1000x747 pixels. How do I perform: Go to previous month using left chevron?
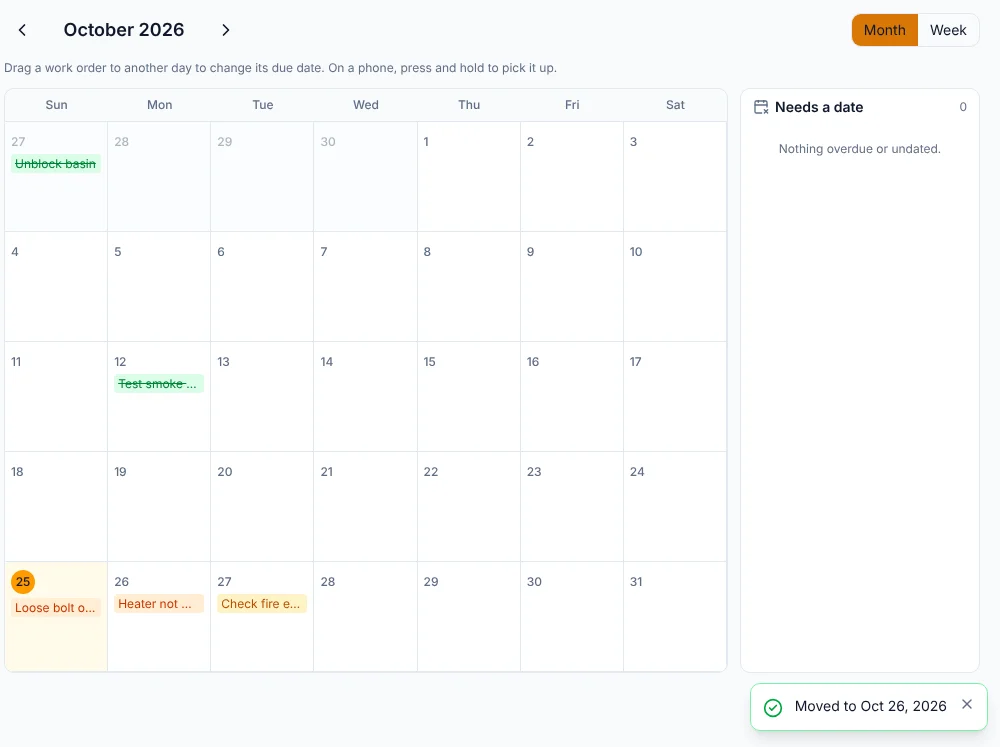pyautogui.click(x=22, y=30)
